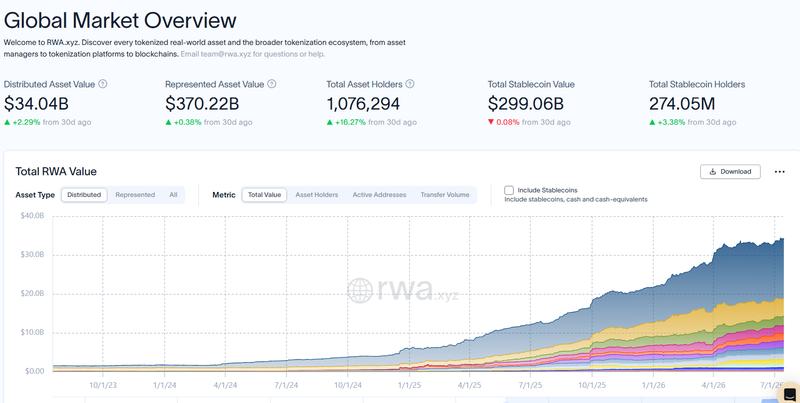Click the Distributed Asset Value info icon
Viewport: 800px width, 403px height.
(x=103, y=84)
